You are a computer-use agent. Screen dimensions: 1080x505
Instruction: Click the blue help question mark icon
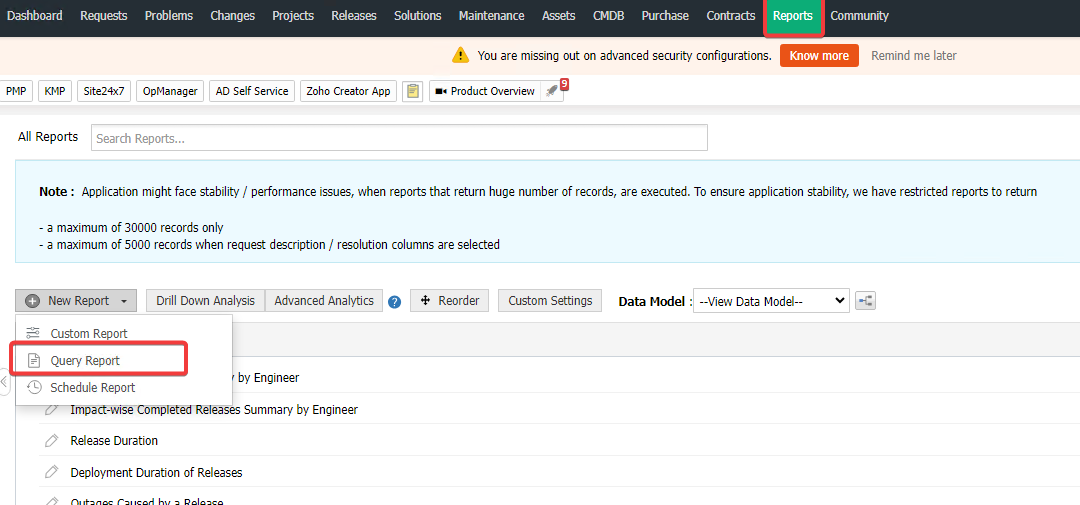[x=394, y=302]
